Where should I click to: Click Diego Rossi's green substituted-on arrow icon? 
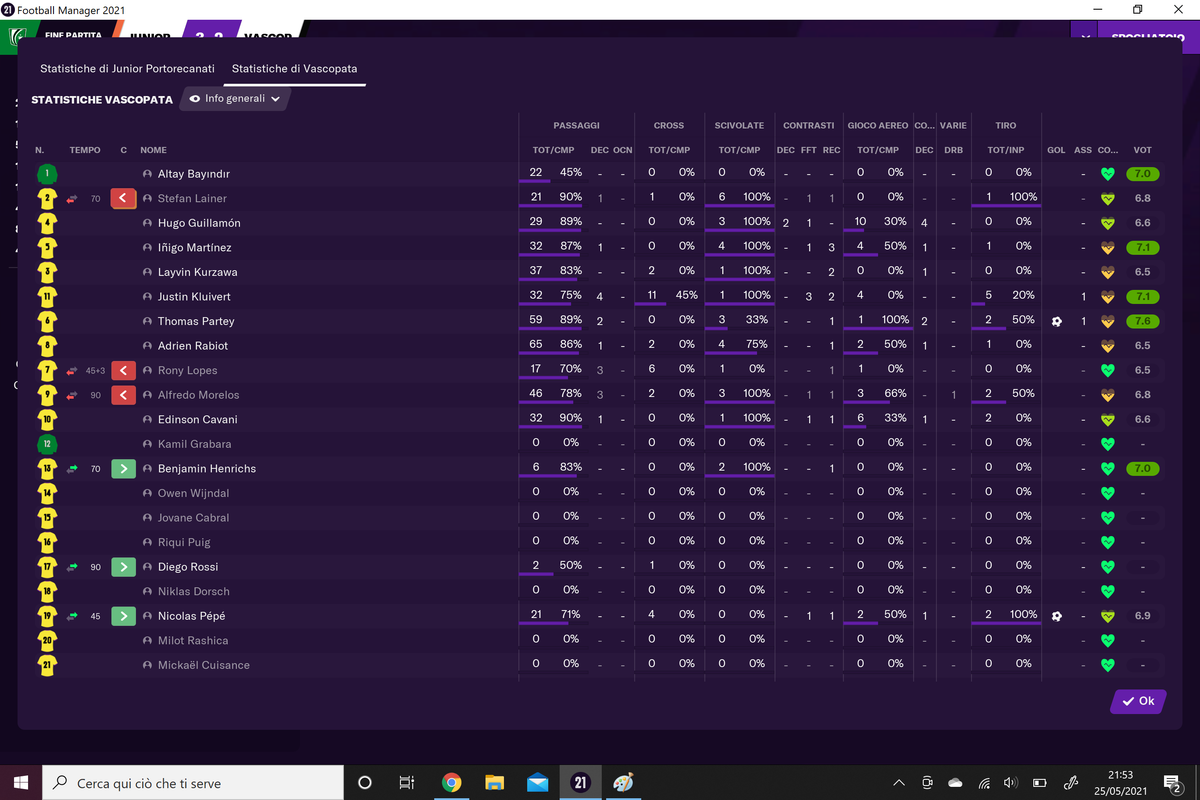tap(123, 567)
